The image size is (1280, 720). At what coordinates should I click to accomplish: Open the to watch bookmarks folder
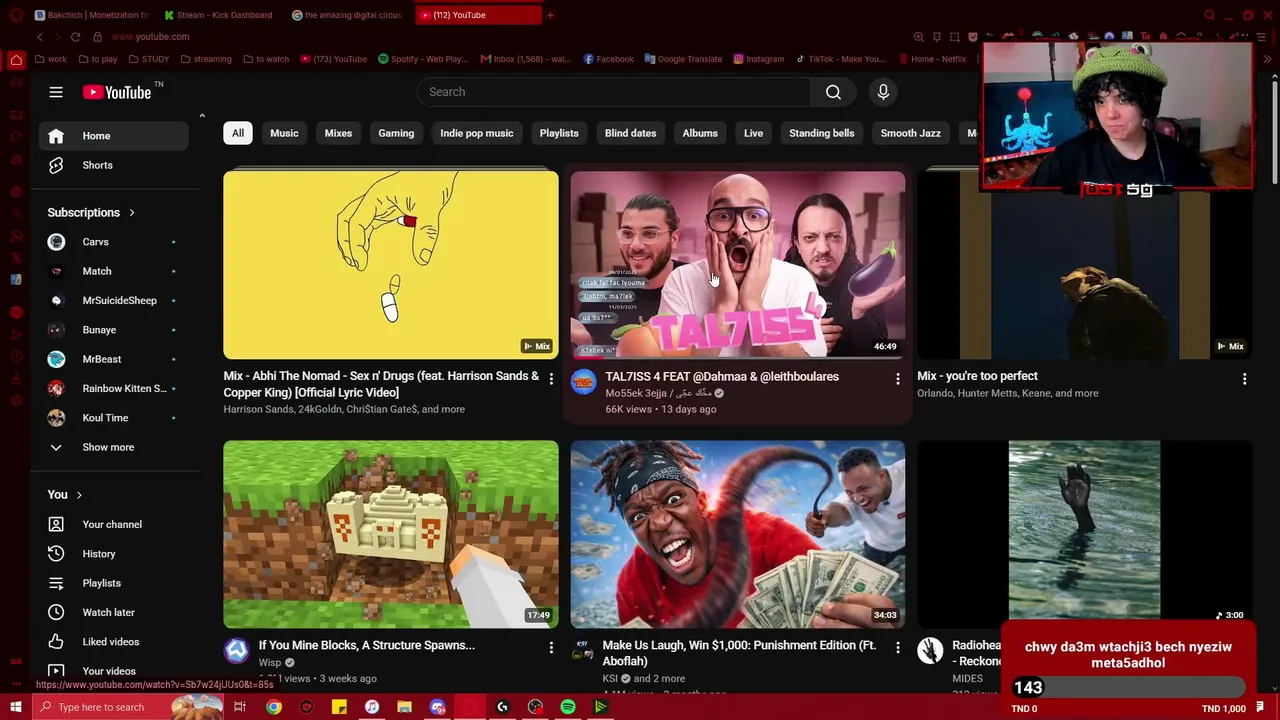coord(265,60)
